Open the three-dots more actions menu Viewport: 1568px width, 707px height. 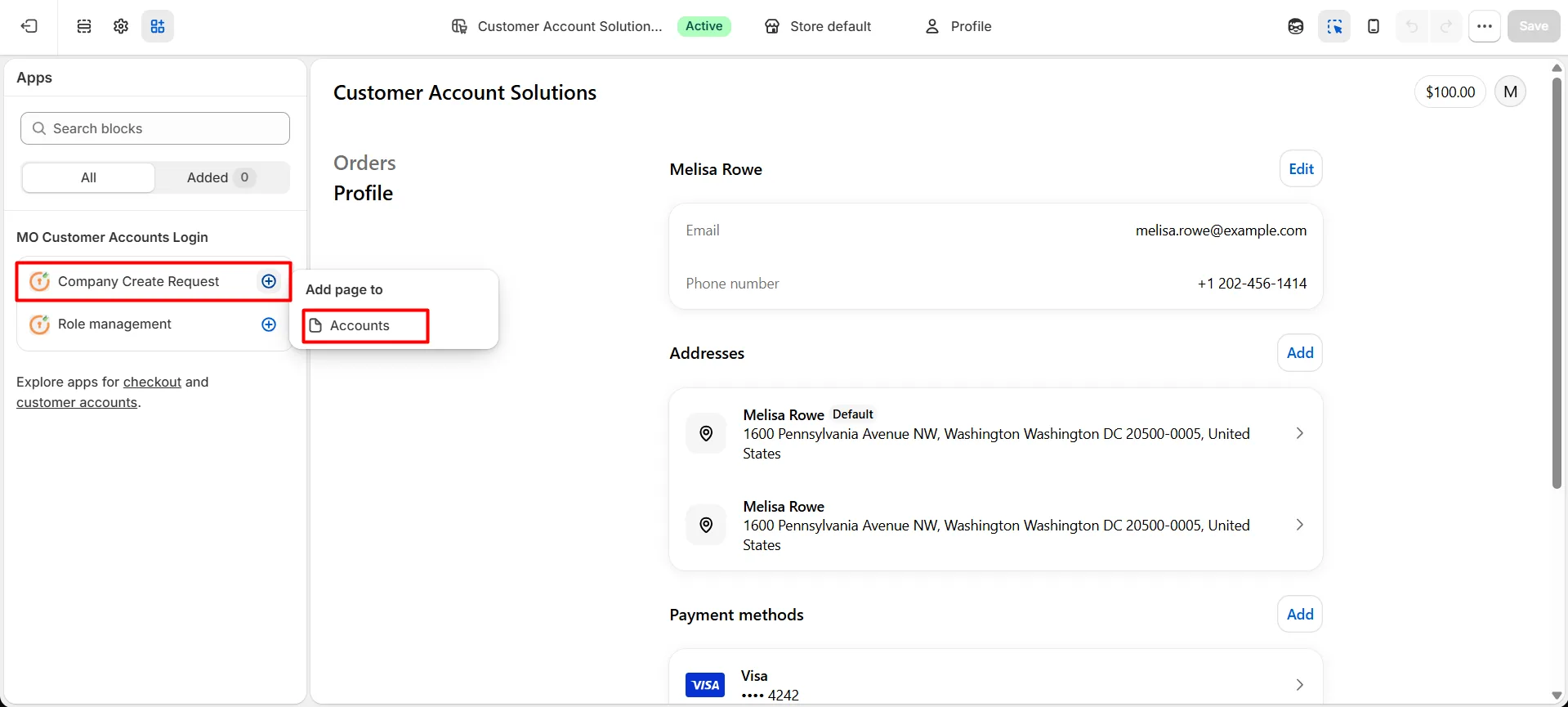[1485, 26]
